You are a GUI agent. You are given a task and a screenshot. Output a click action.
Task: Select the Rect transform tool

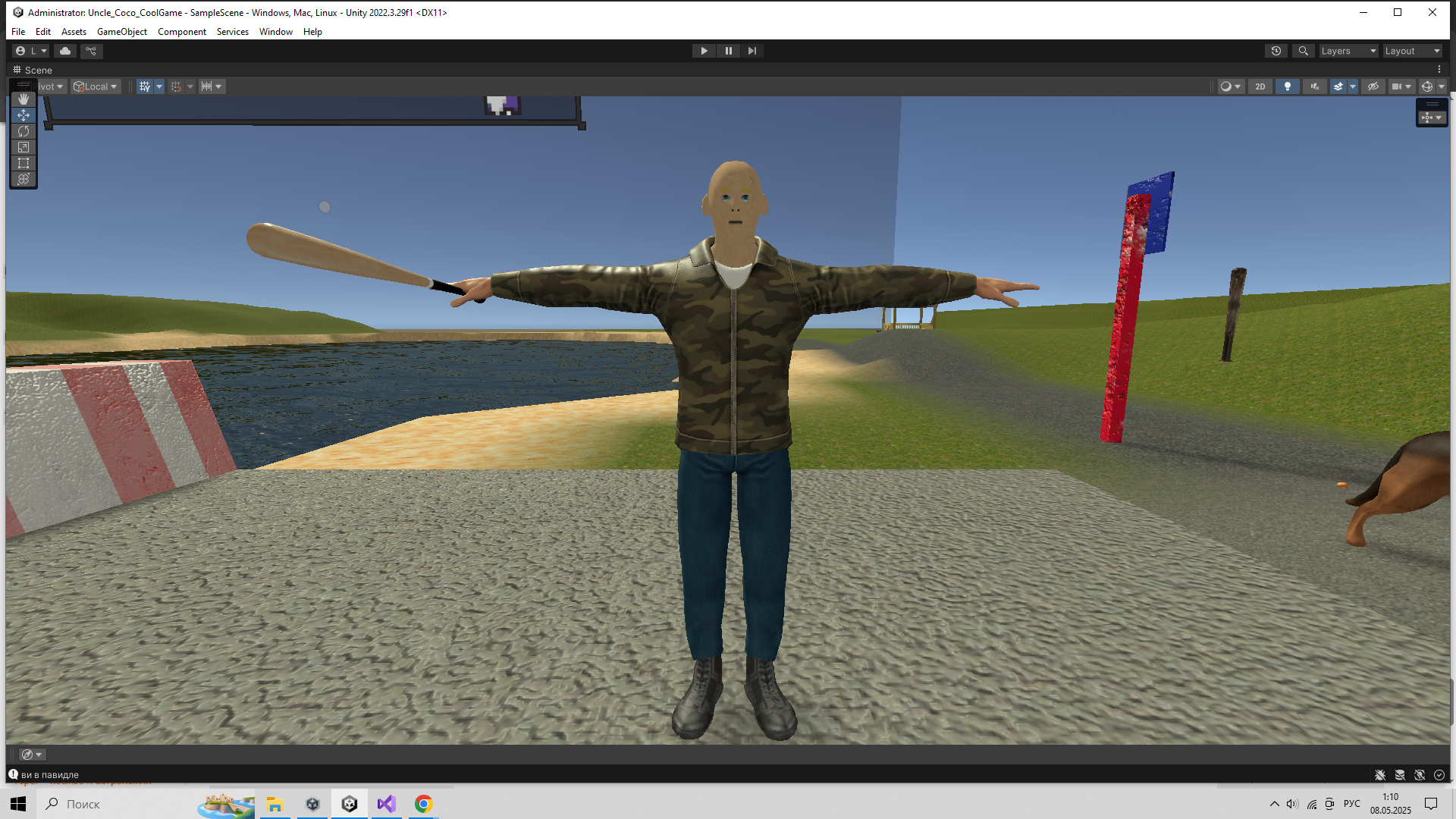(24, 163)
